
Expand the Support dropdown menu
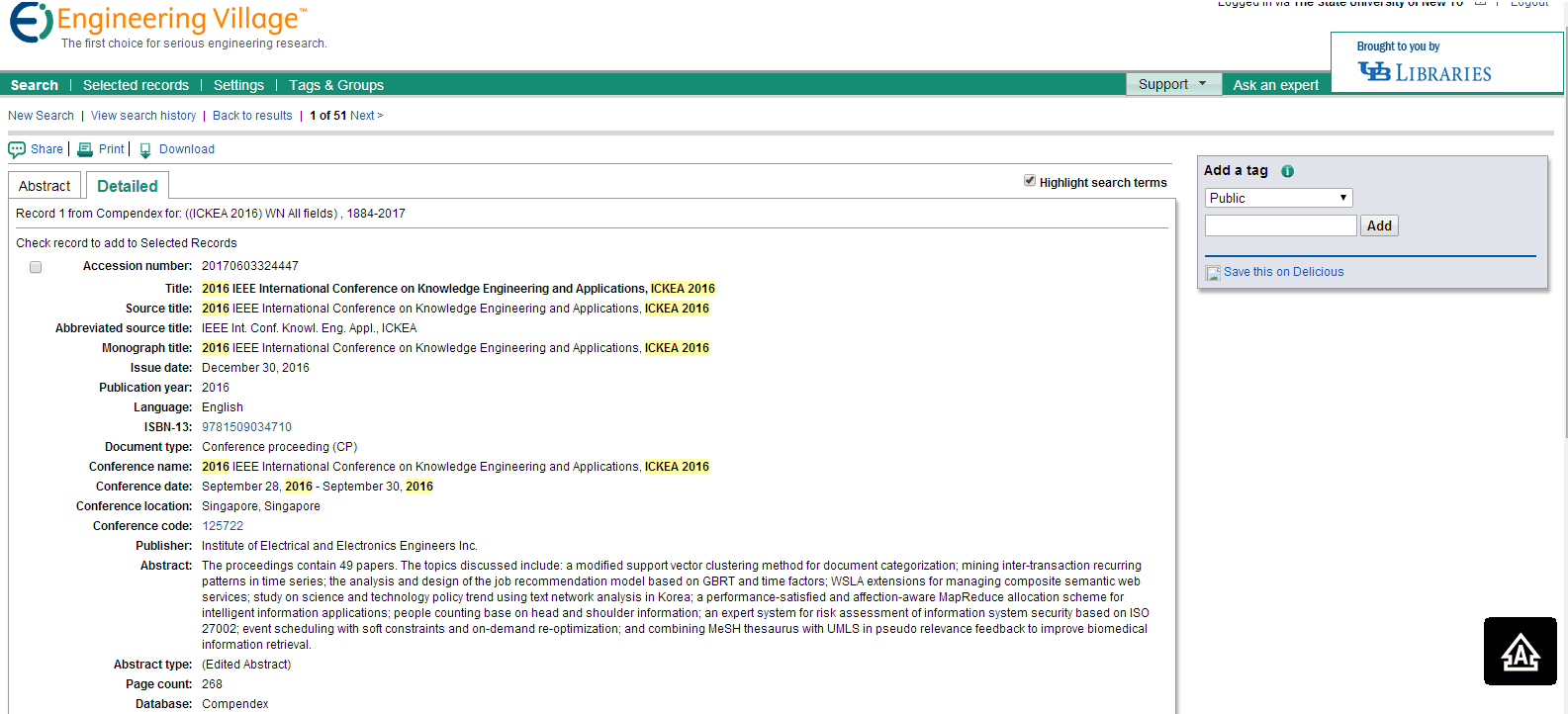[1173, 84]
